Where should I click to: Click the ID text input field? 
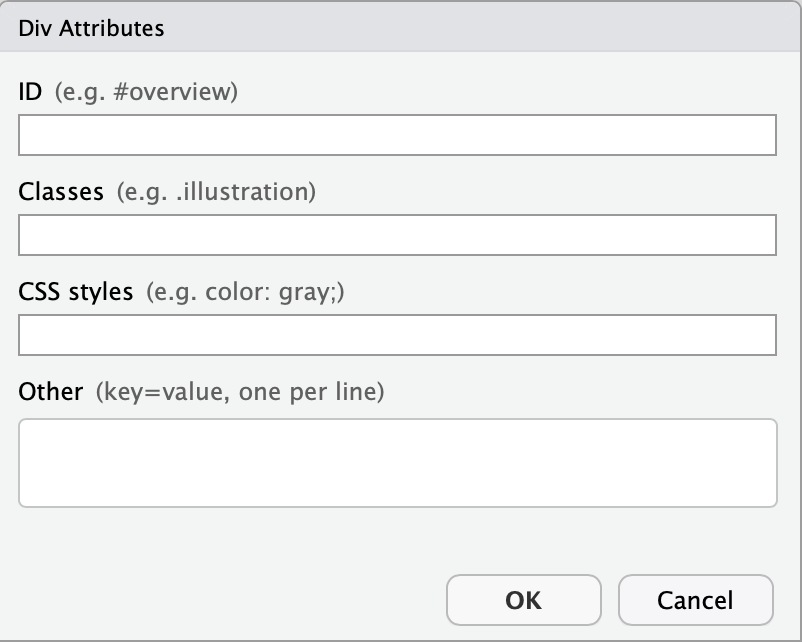pos(397,135)
